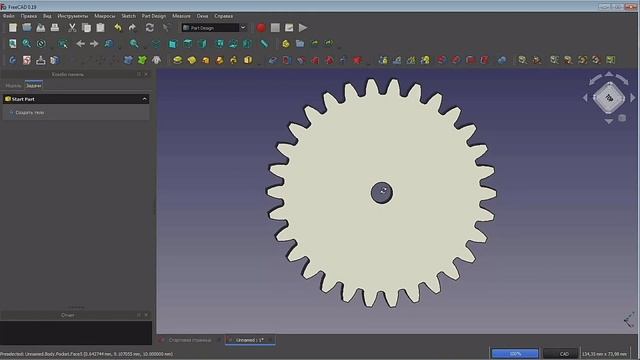Click the Create part yellow icon

(286, 44)
